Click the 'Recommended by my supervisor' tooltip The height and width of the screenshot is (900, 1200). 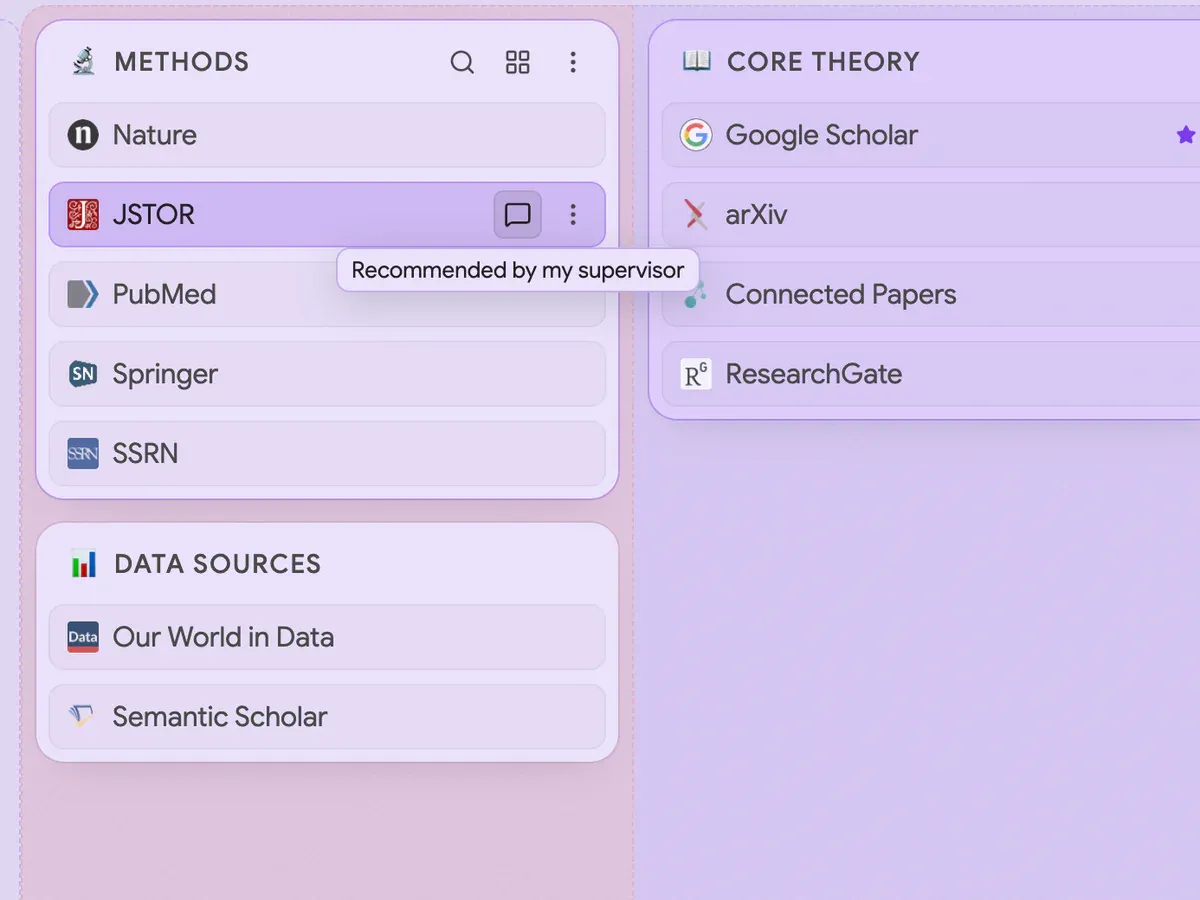[518, 270]
